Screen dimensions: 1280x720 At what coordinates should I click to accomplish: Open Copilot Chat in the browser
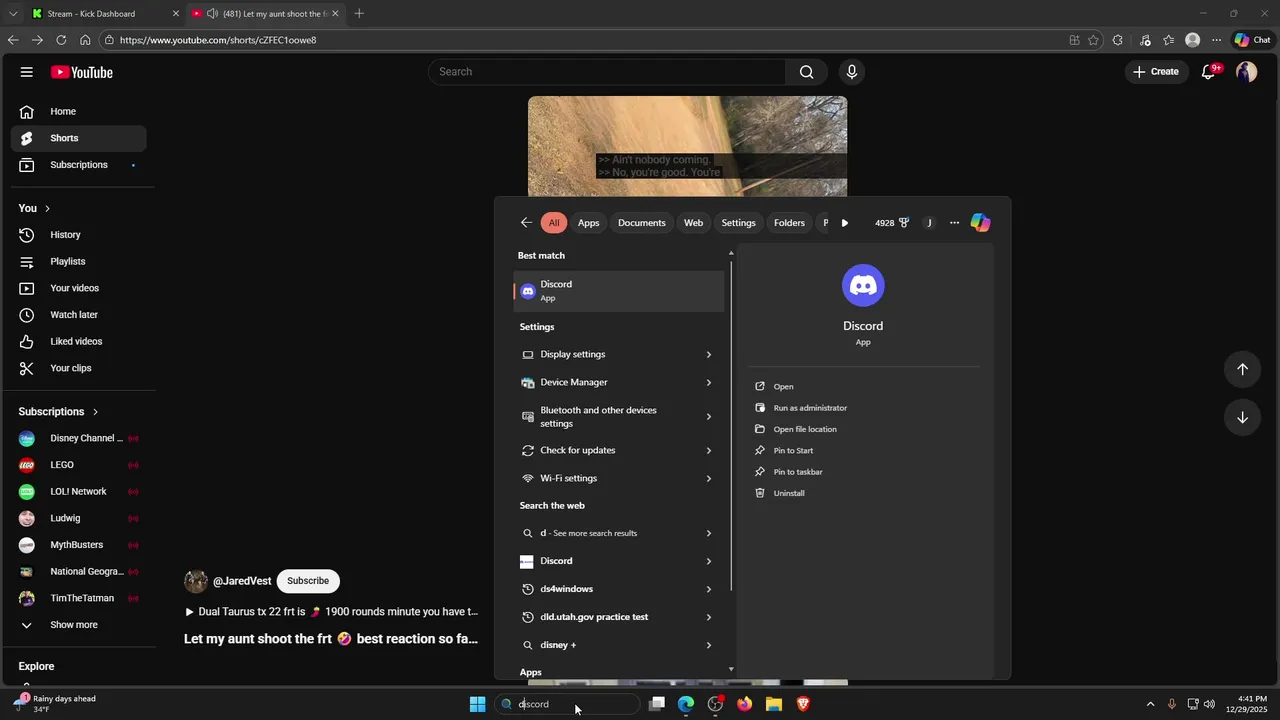[x=1253, y=40]
